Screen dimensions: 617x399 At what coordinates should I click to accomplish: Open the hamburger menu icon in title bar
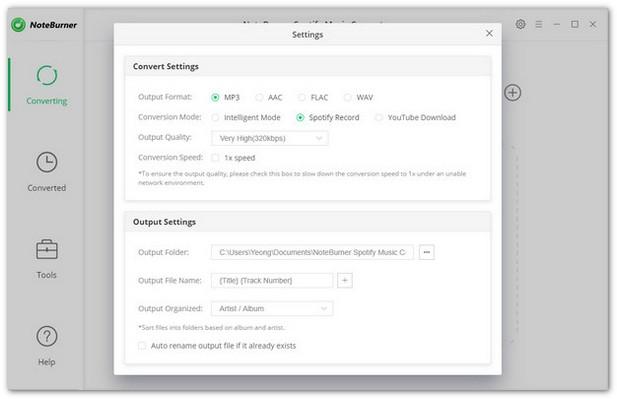coord(539,24)
